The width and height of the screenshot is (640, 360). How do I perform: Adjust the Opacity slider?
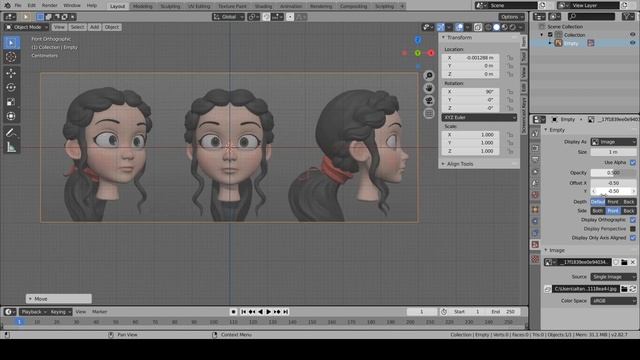[613, 173]
